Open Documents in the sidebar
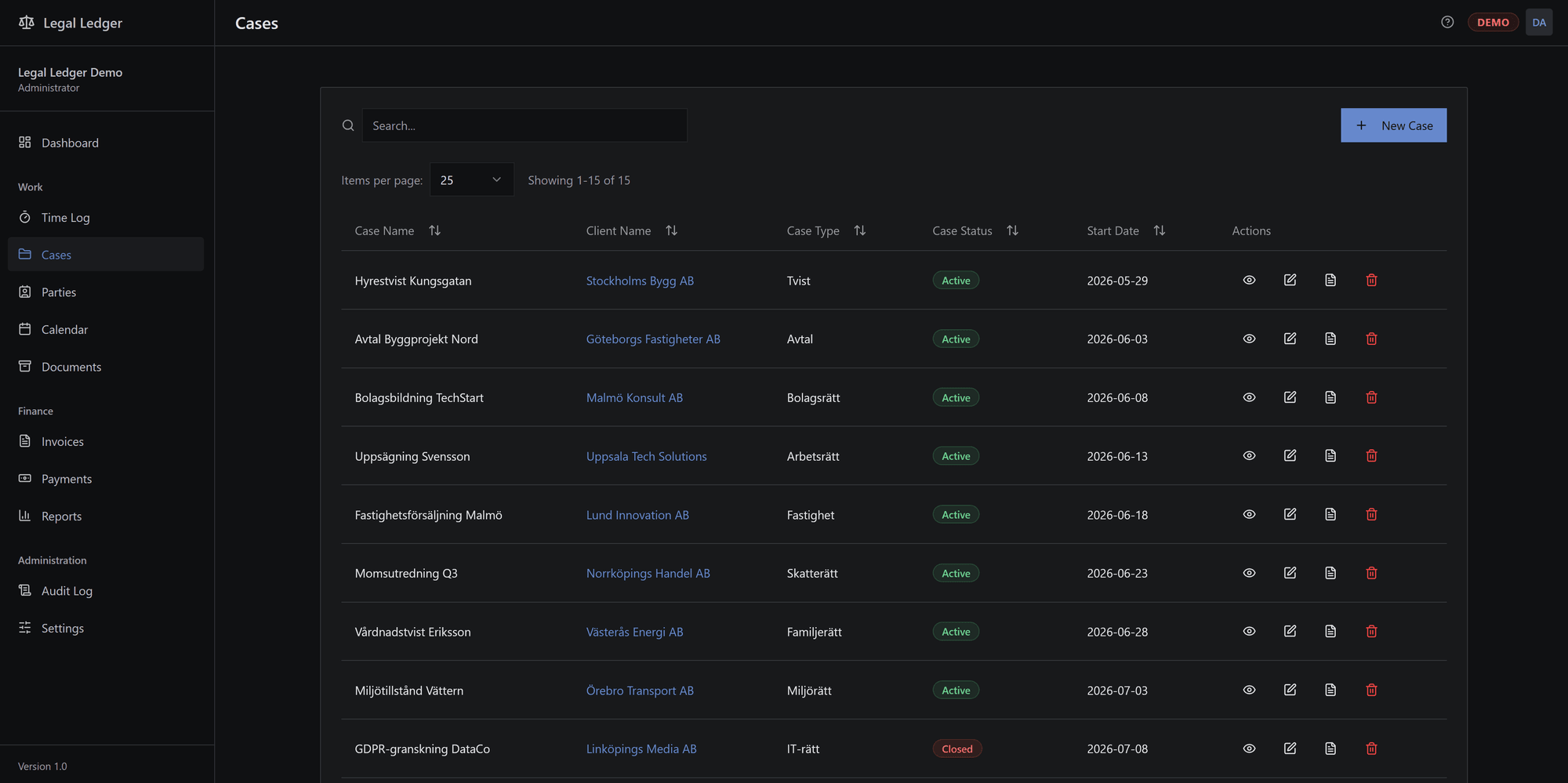 [x=106, y=367]
